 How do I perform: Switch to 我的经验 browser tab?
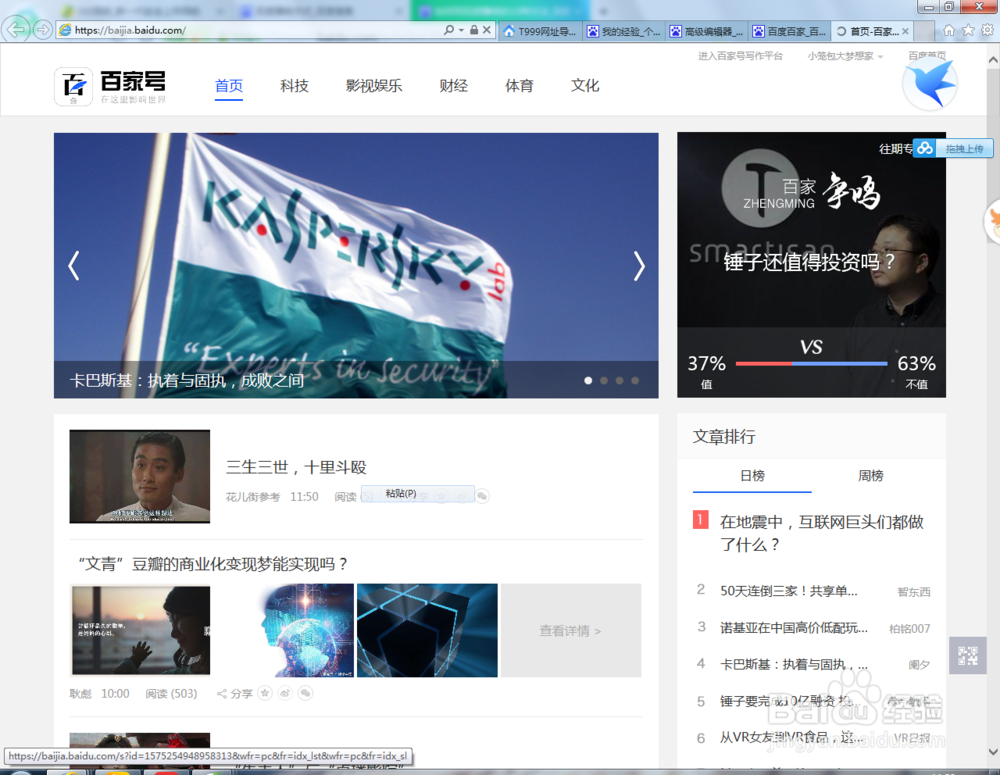click(624, 31)
